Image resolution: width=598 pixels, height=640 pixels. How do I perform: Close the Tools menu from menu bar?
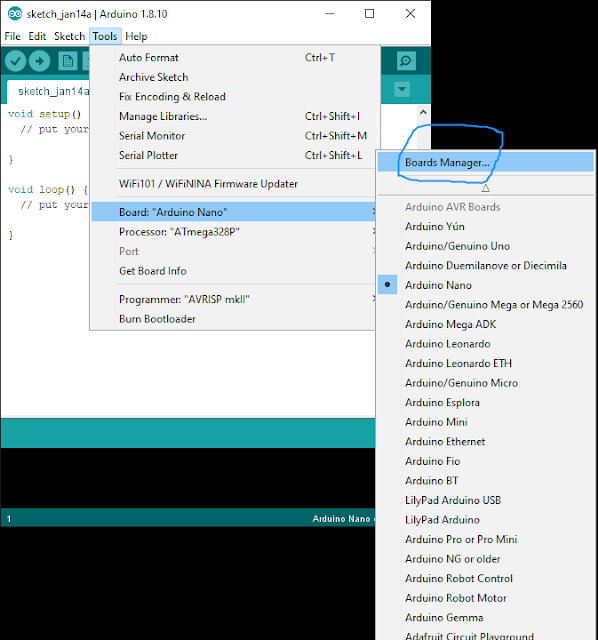105,36
